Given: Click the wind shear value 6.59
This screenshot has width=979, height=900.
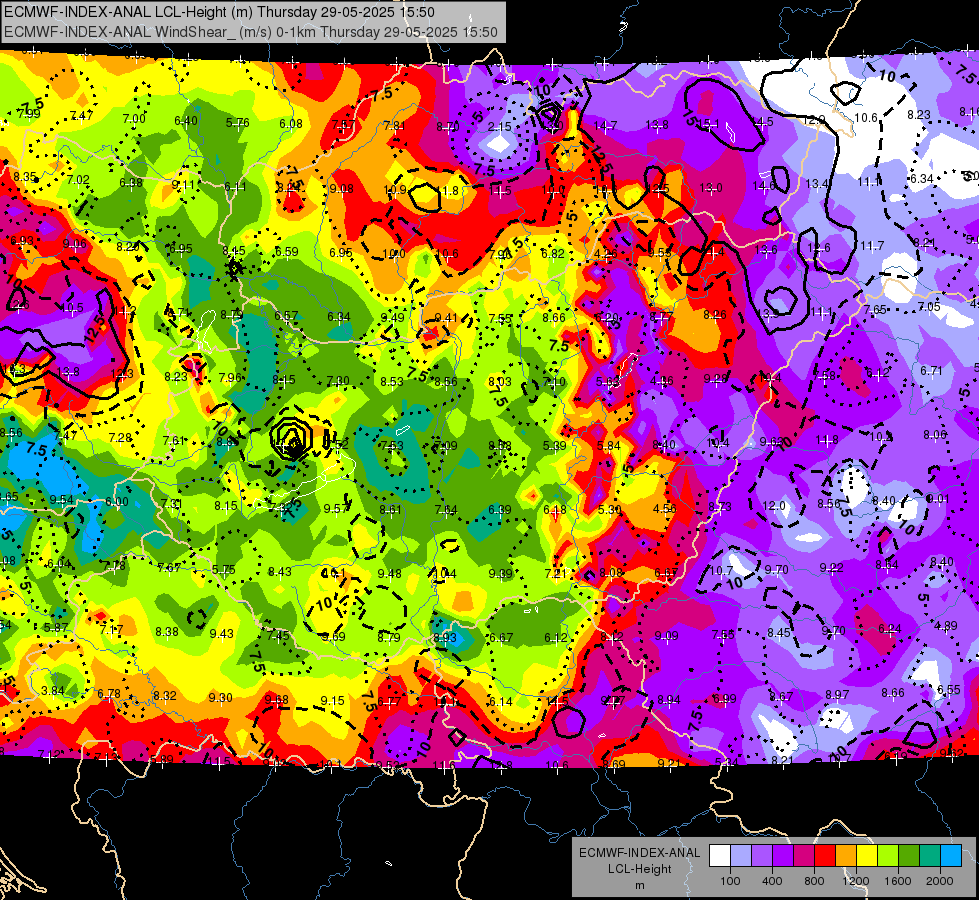Looking at the screenshot, I should [287, 252].
